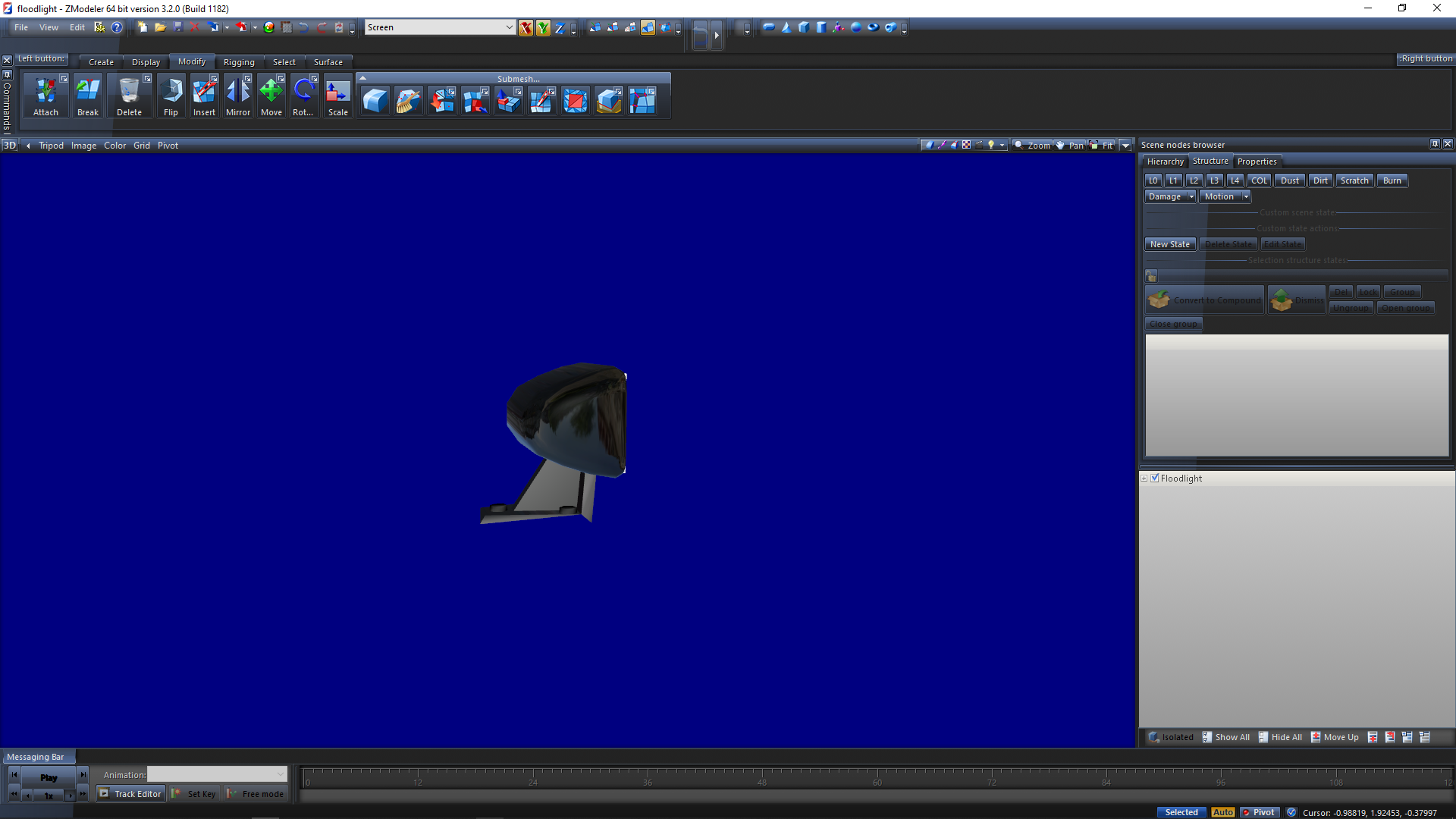Toggle Y axis constraint button

[x=543, y=28]
